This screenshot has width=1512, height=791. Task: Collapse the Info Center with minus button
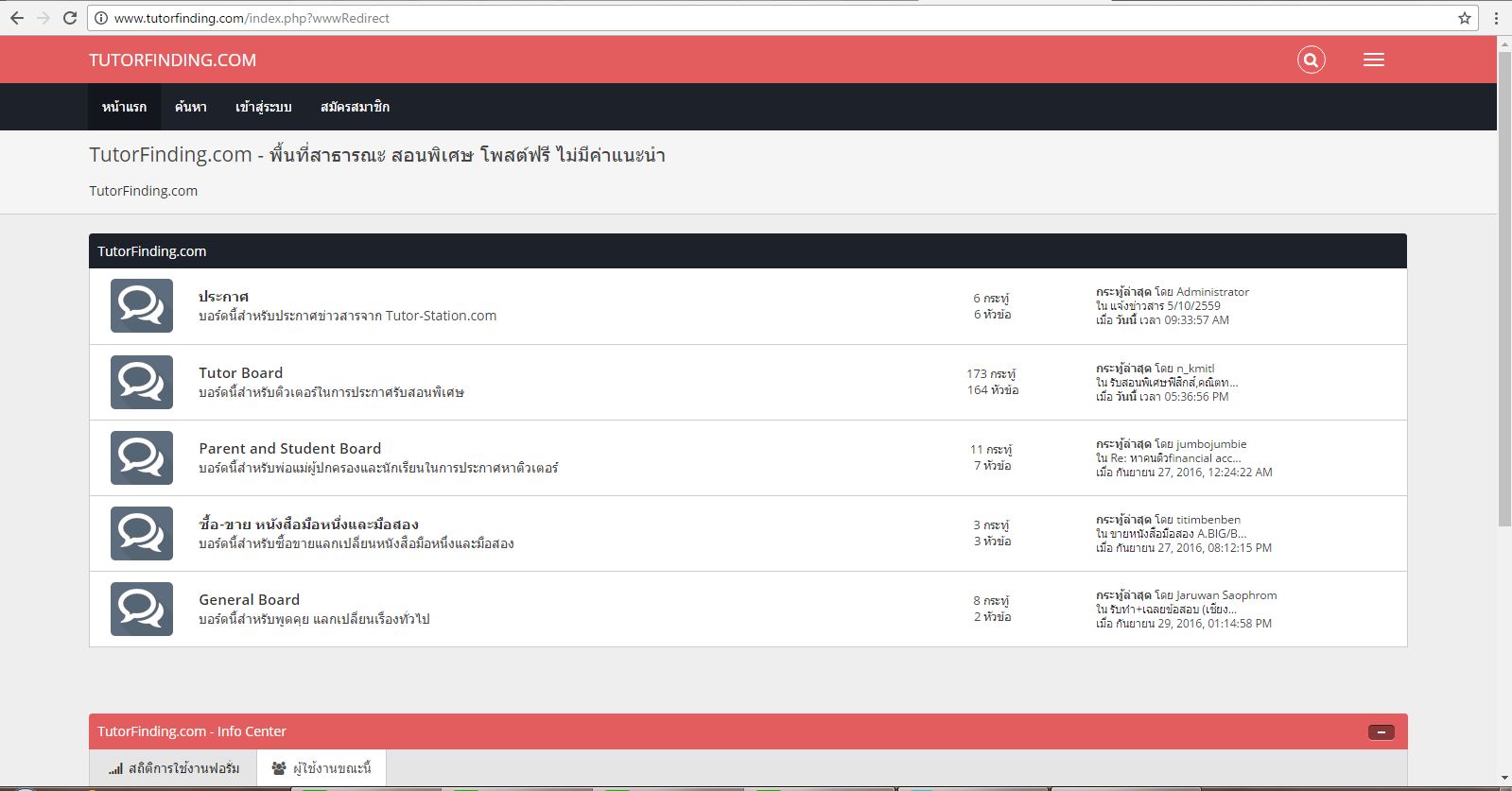click(x=1382, y=731)
